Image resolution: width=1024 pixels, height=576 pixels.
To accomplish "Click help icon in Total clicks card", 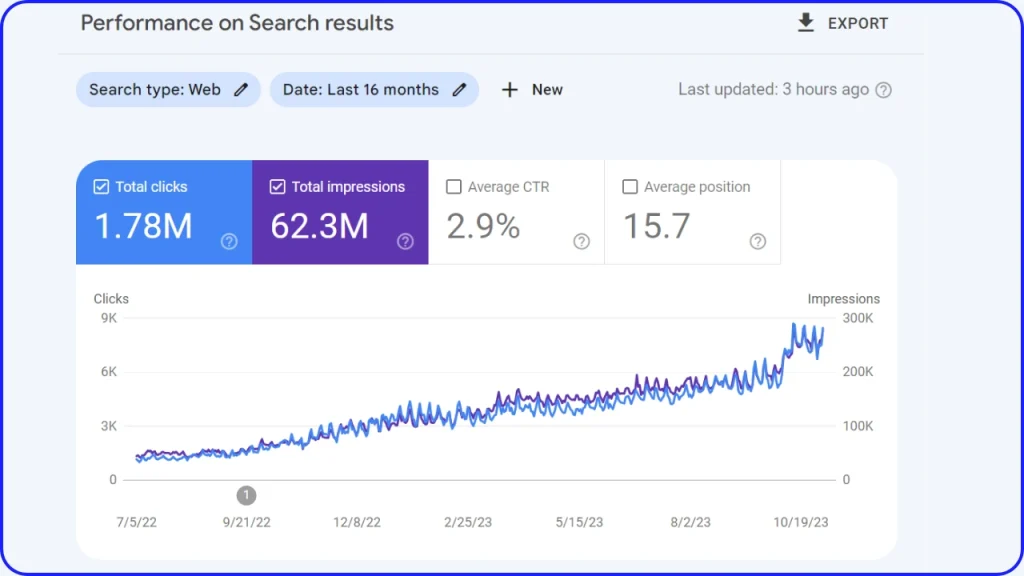I will [229, 241].
